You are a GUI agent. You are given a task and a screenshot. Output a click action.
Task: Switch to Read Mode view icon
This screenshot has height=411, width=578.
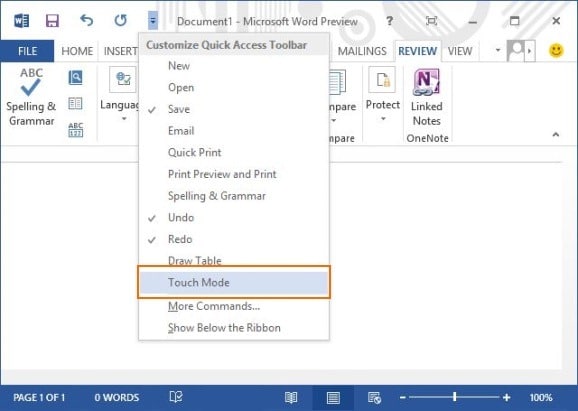click(291, 398)
